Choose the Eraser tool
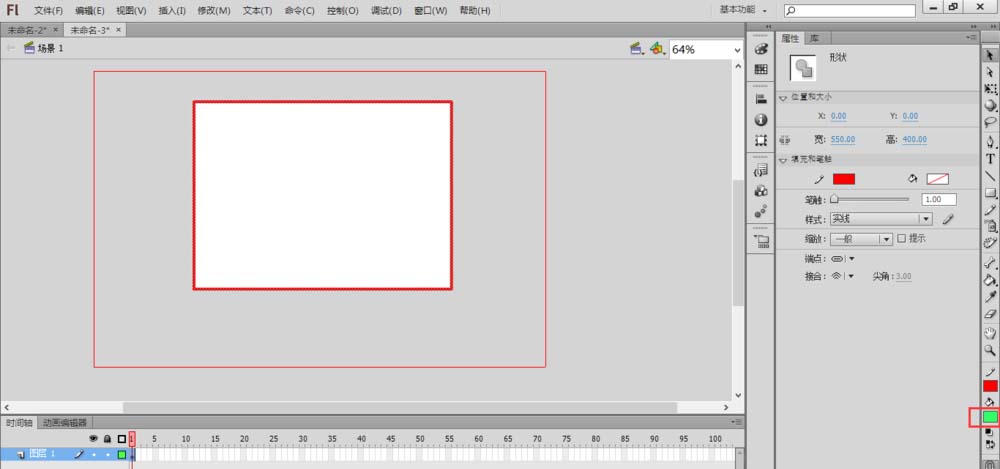 point(990,314)
